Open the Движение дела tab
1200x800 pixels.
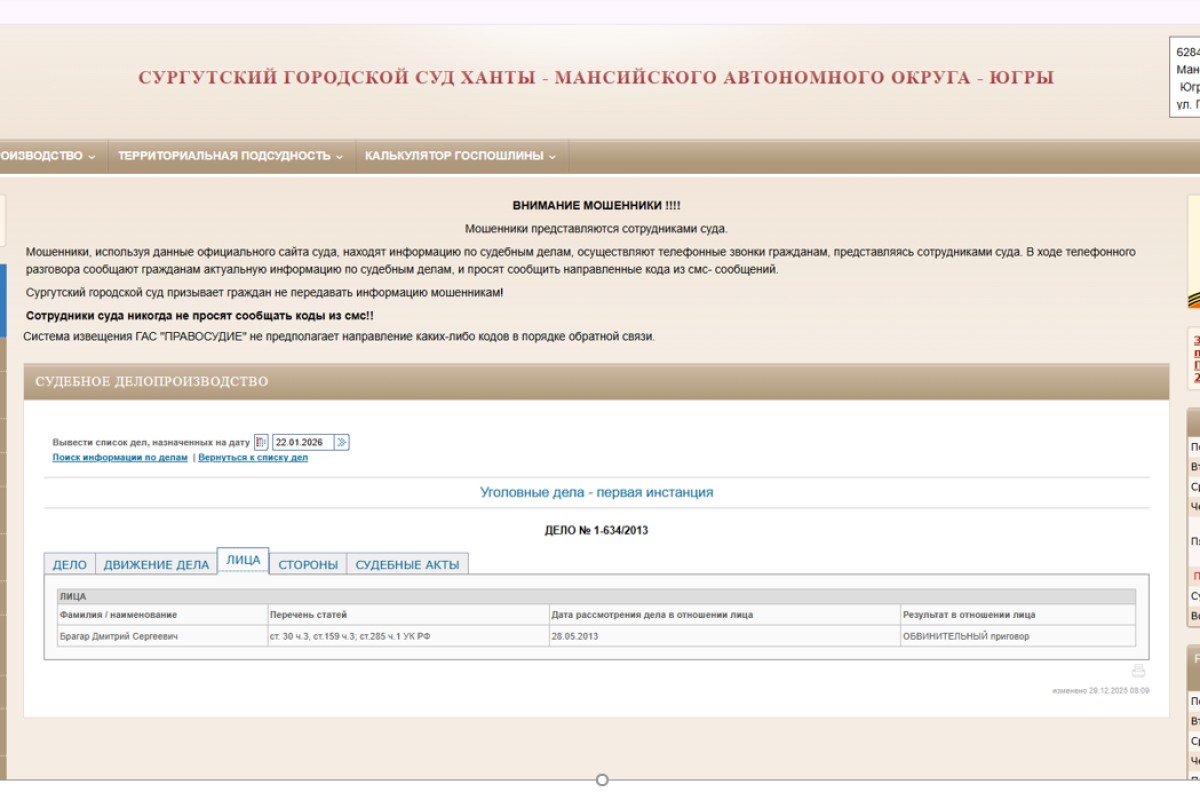pos(156,565)
